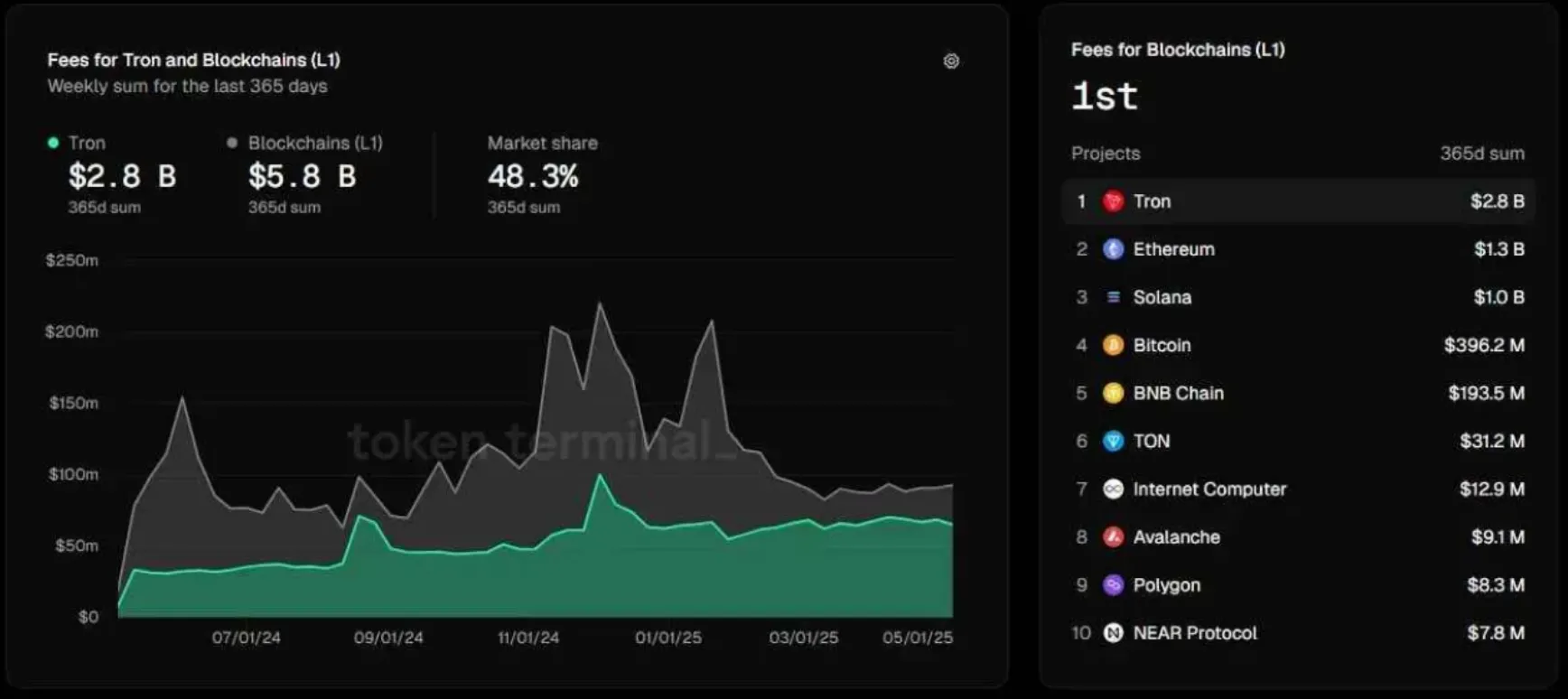Click the Avalanche logo icon
Screen dimensions: 1568x699
[x=1114, y=537]
